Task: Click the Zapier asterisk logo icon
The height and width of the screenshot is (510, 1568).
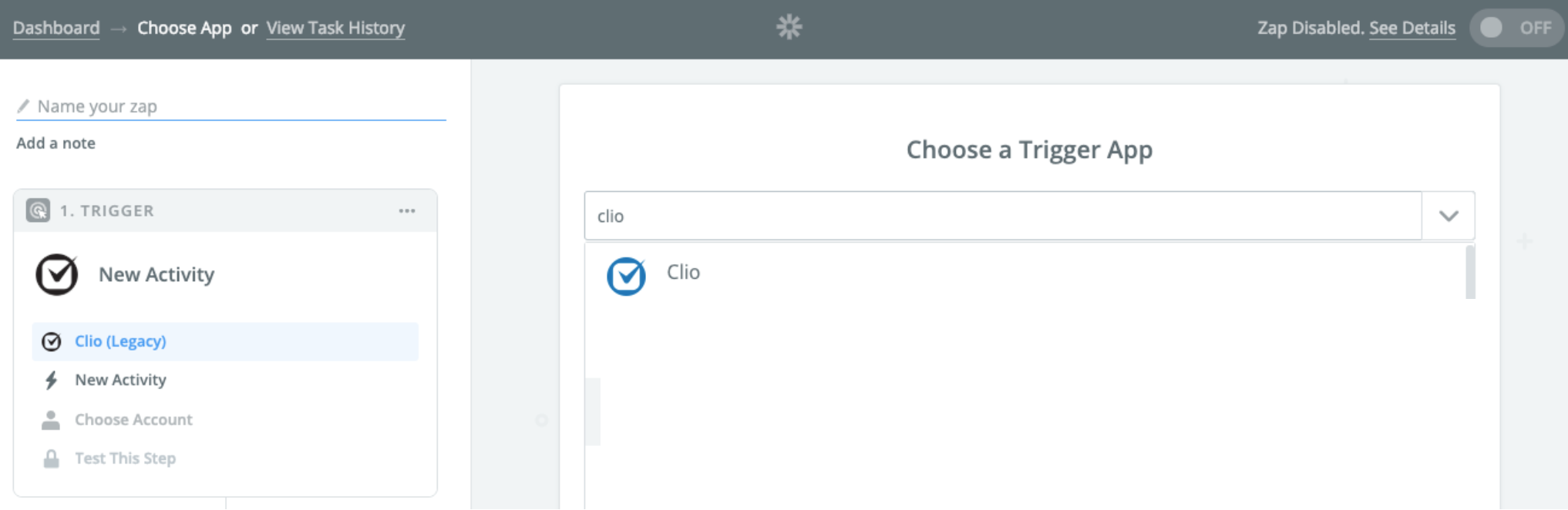Action: [789, 28]
